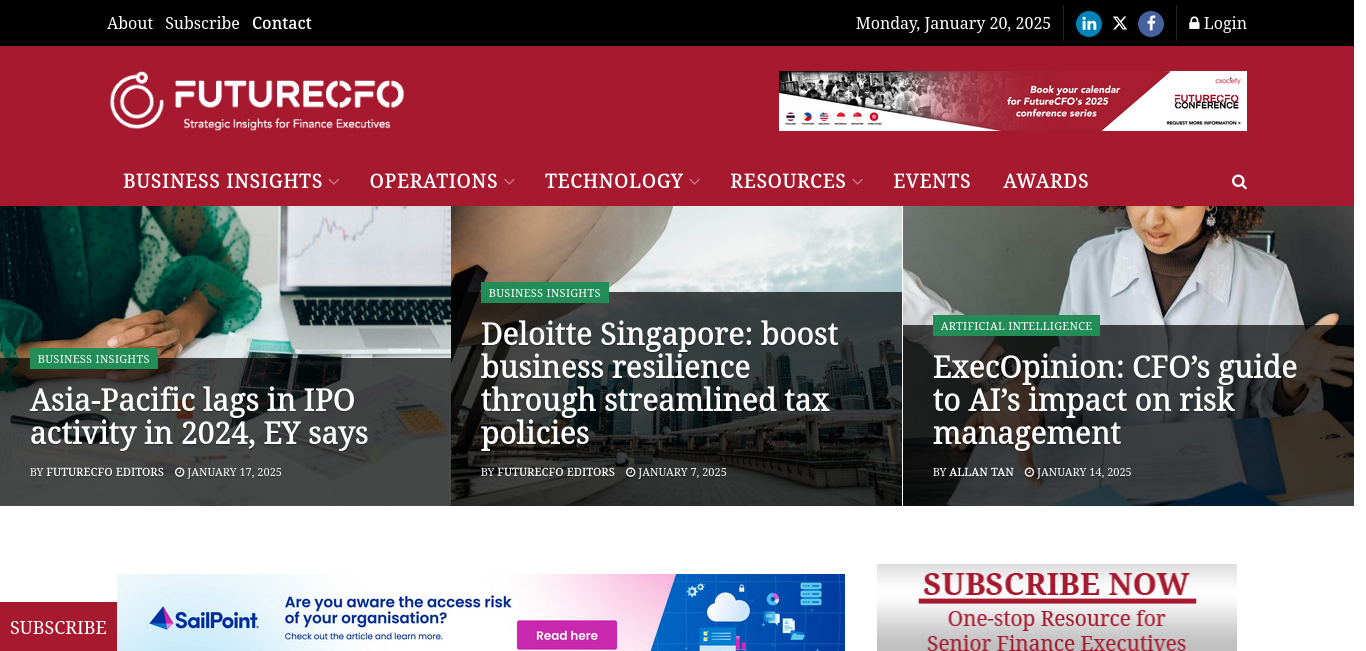Open author Allan Tan's profile

click(x=981, y=472)
